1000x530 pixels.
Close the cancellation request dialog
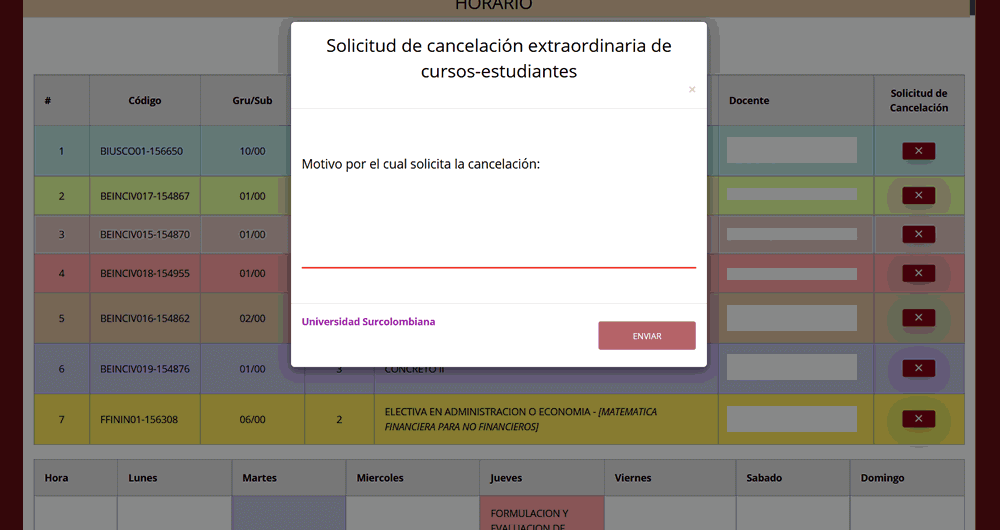coord(691,90)
